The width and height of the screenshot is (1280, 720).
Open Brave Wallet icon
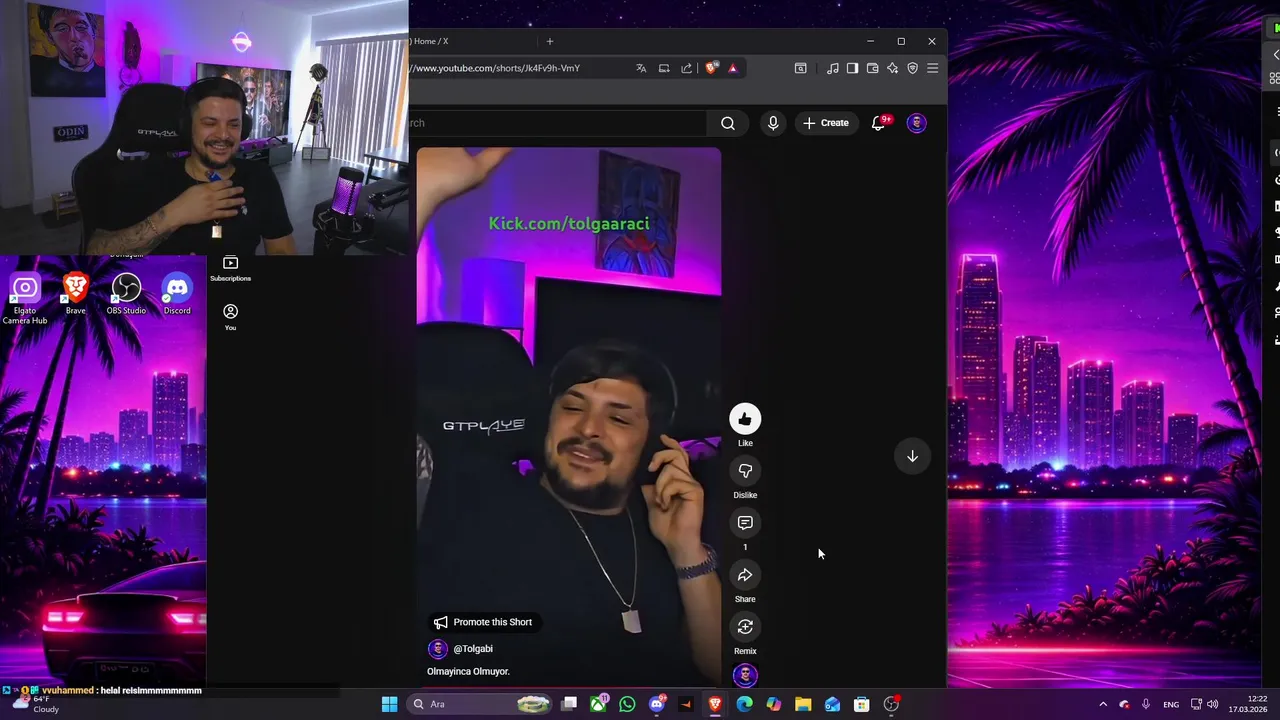tap(873, 68)
